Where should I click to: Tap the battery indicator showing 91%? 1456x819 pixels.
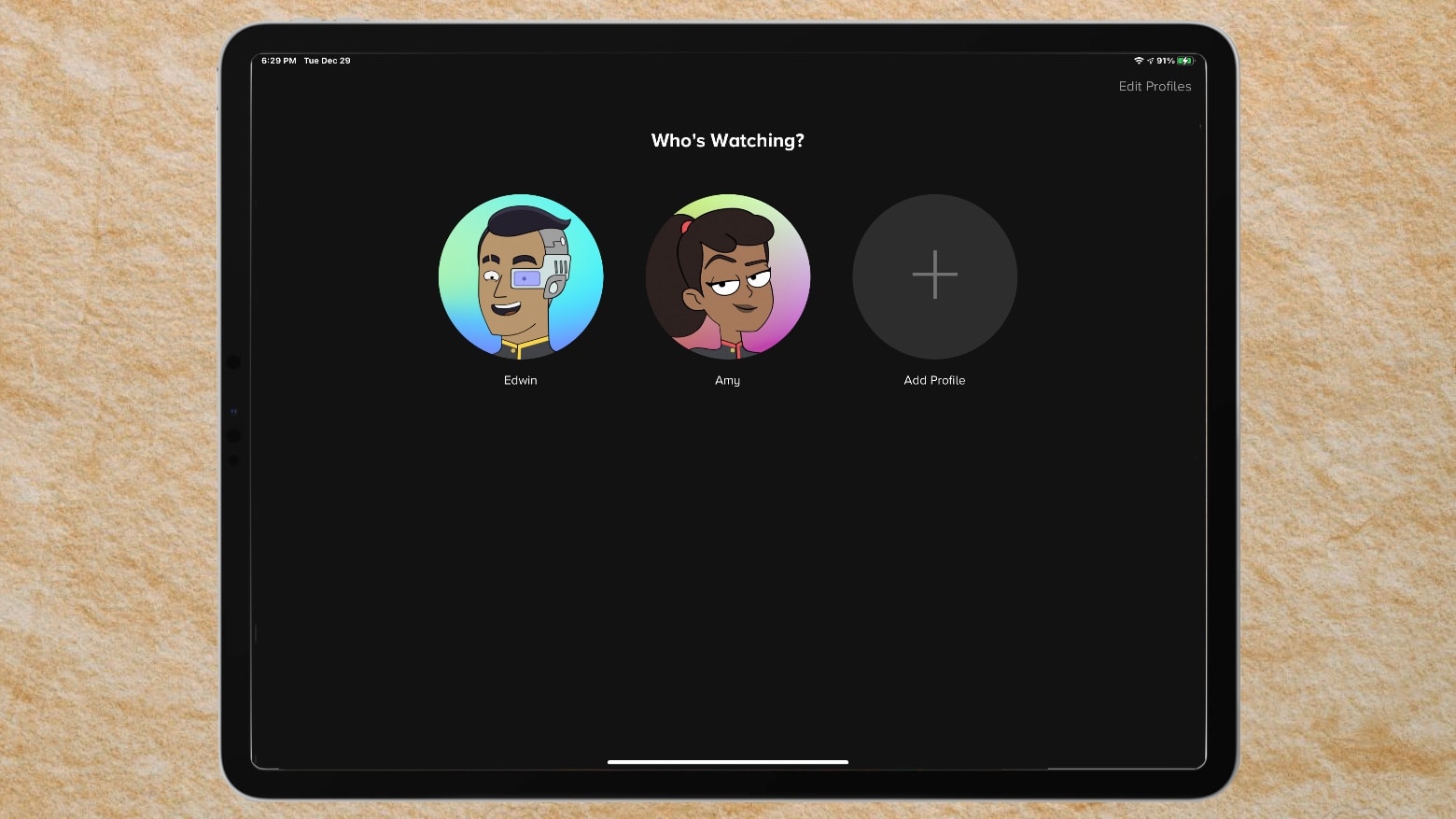1185,61
